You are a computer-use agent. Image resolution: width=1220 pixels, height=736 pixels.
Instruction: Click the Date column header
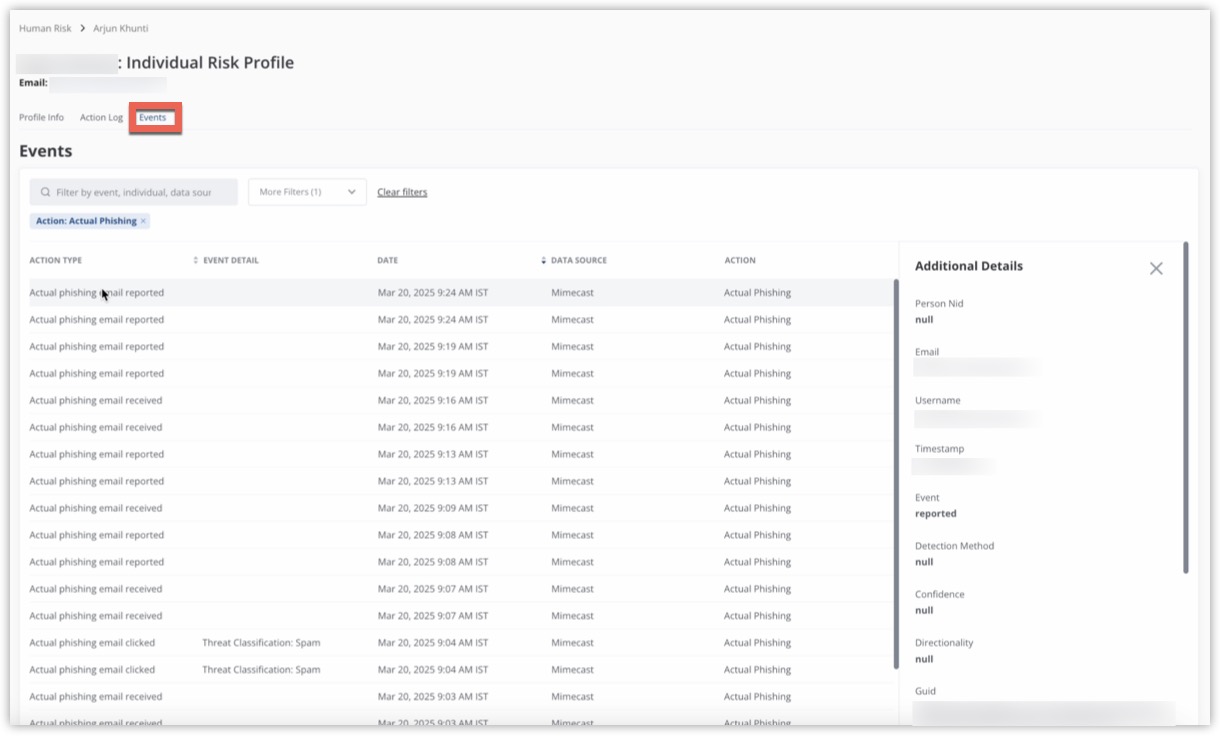[387, 260]
